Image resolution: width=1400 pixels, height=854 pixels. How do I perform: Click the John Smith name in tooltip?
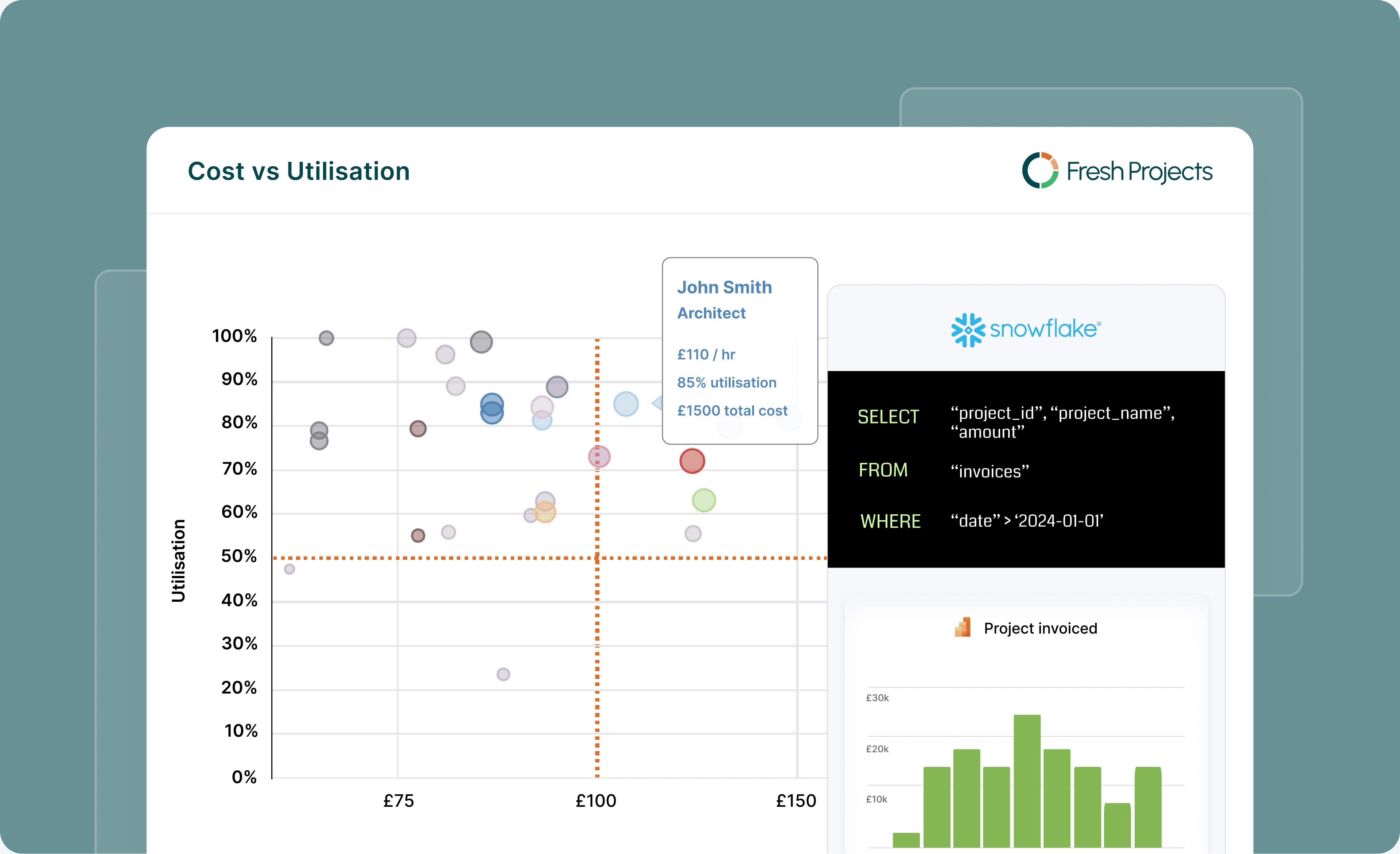pos(724,288)
